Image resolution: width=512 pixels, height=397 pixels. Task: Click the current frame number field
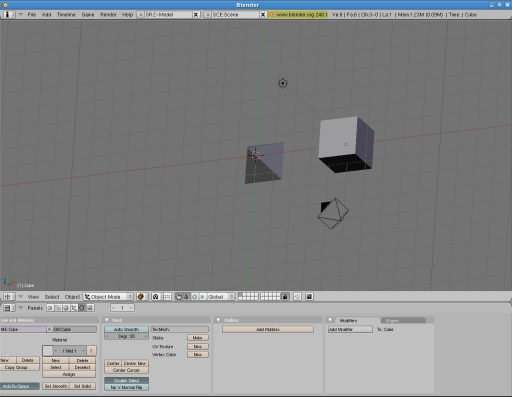[x=122, y=308]
